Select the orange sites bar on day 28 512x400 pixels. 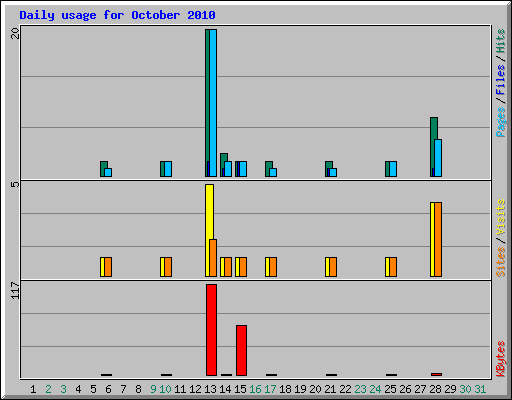pos(438,239)
